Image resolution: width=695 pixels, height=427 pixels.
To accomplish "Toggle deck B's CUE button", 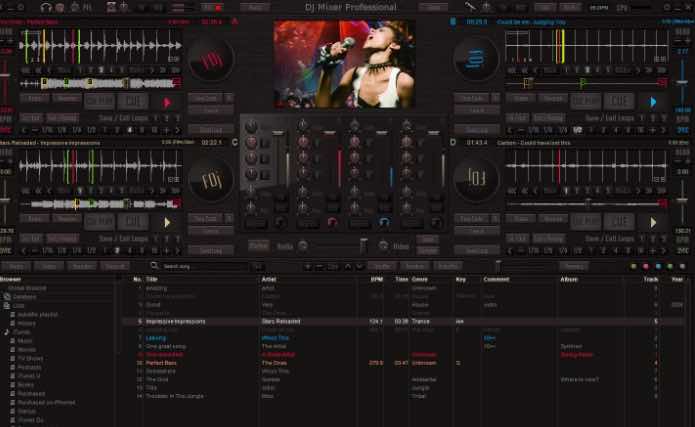I will click(619, 101).
